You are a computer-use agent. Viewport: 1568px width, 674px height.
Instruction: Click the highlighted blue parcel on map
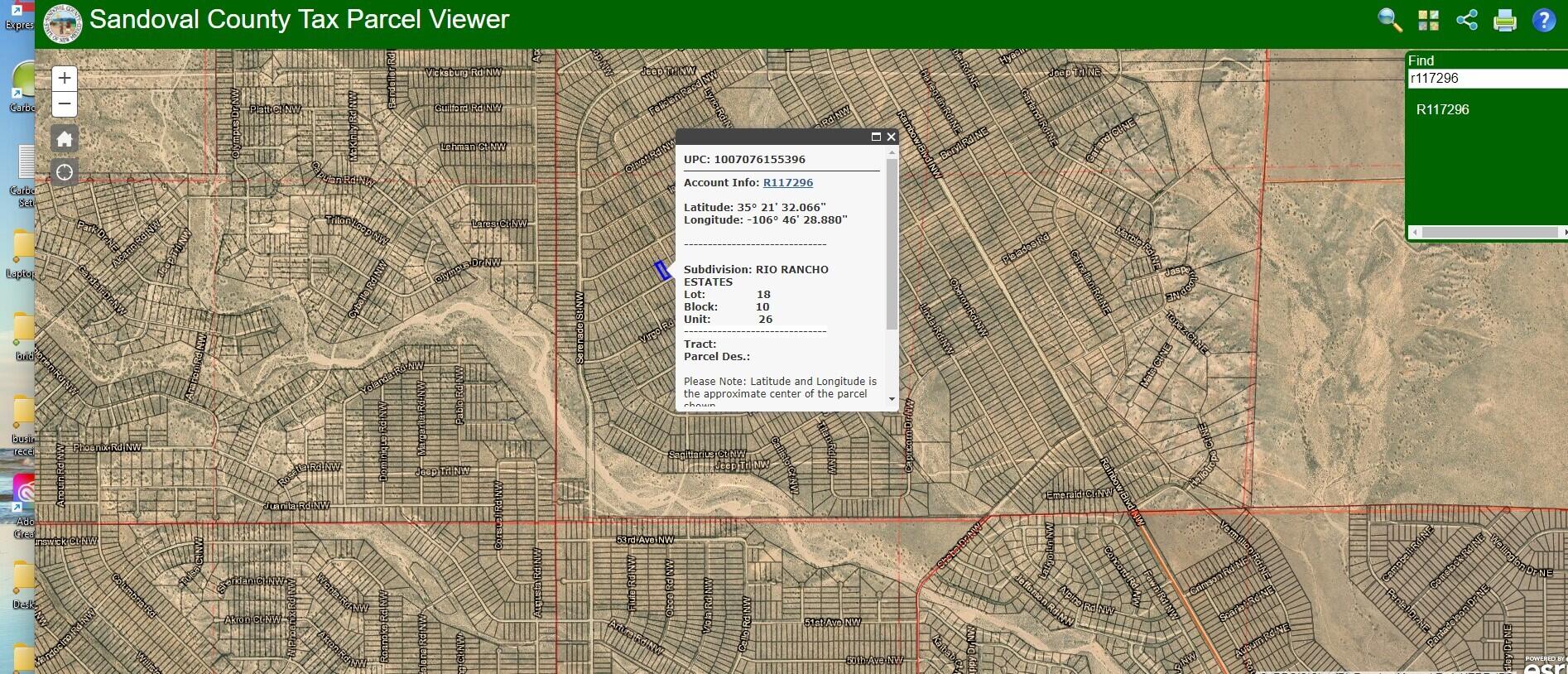[x=662, y=270]
